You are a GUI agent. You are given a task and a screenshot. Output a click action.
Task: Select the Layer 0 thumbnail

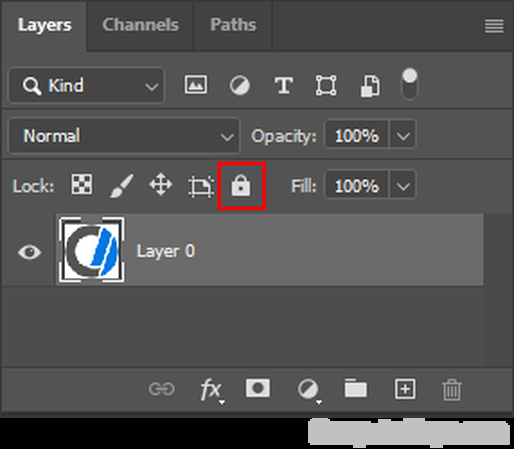[x=92, y=250]
